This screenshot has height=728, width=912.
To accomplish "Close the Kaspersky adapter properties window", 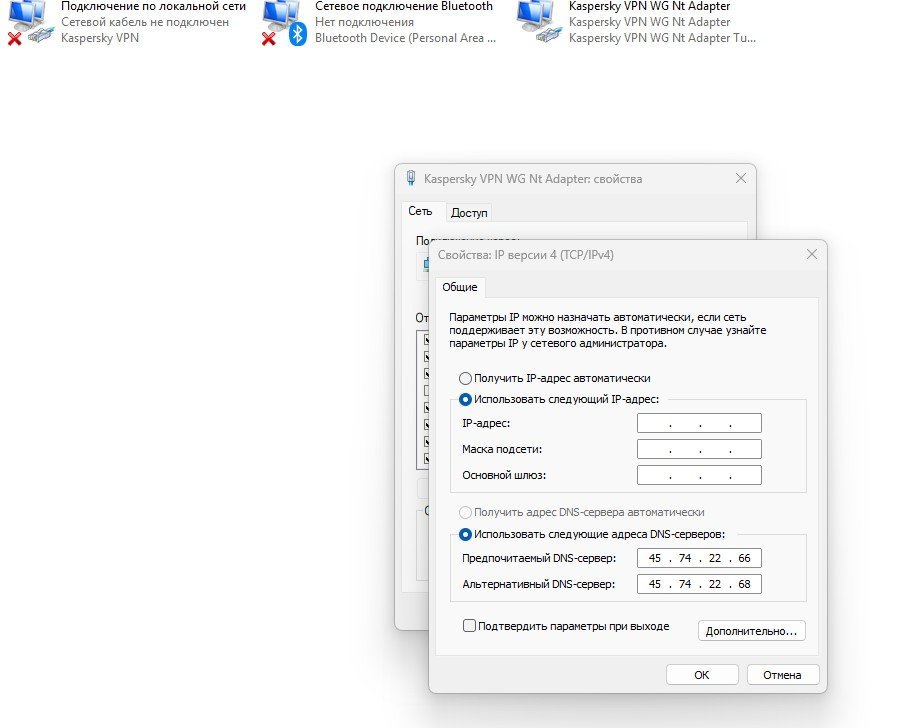I will [x=741, y=179].
